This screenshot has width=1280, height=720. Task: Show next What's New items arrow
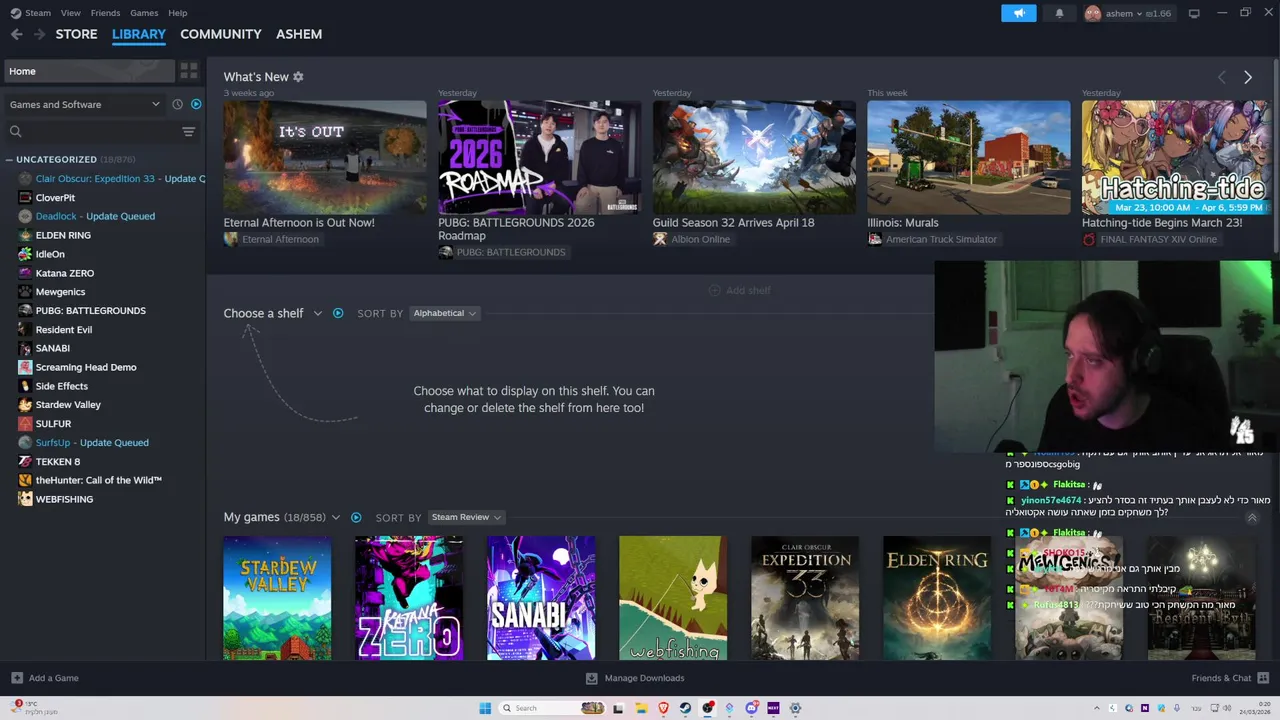pyautogui.click(x=1248, y=77)
